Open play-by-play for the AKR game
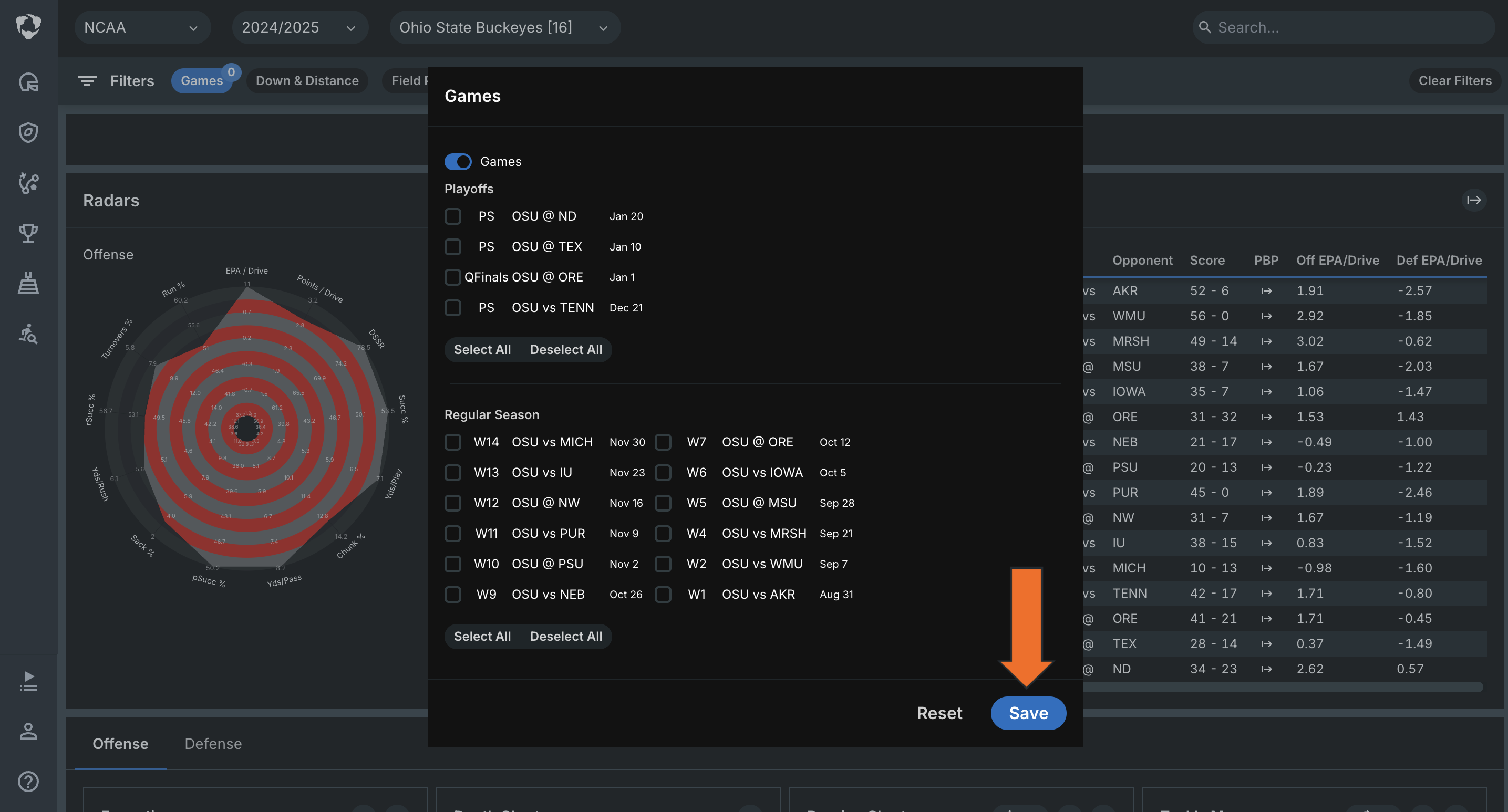This screenshot has height=812, width=1508. point(1266,291)
